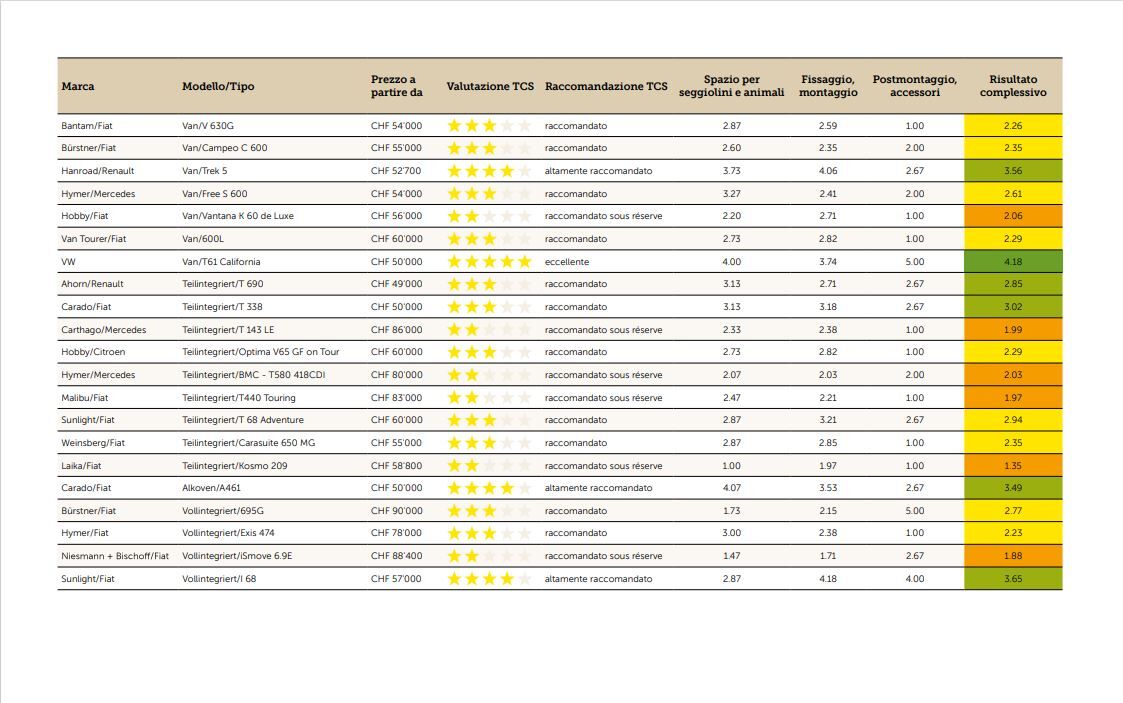Click the star rating for Bantam/Fiat

489,126
